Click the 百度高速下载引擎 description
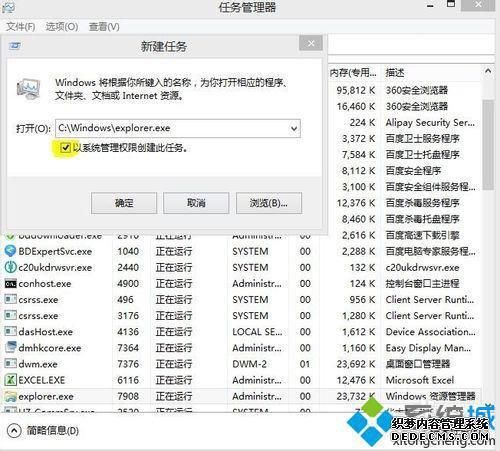The height and width of the screenshot is (451, 500). (x=423, y=235)
